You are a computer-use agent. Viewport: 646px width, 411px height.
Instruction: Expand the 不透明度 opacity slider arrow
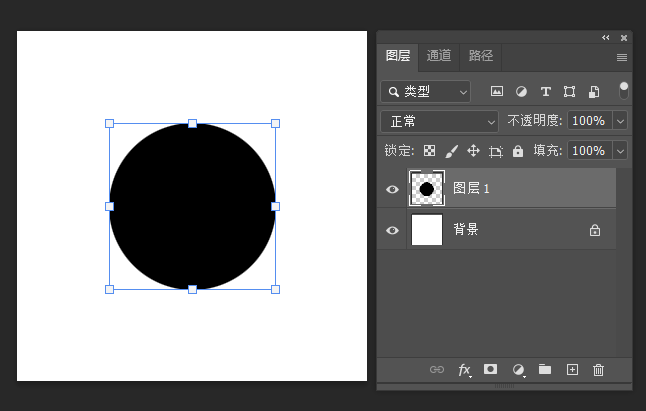(620, 121)
